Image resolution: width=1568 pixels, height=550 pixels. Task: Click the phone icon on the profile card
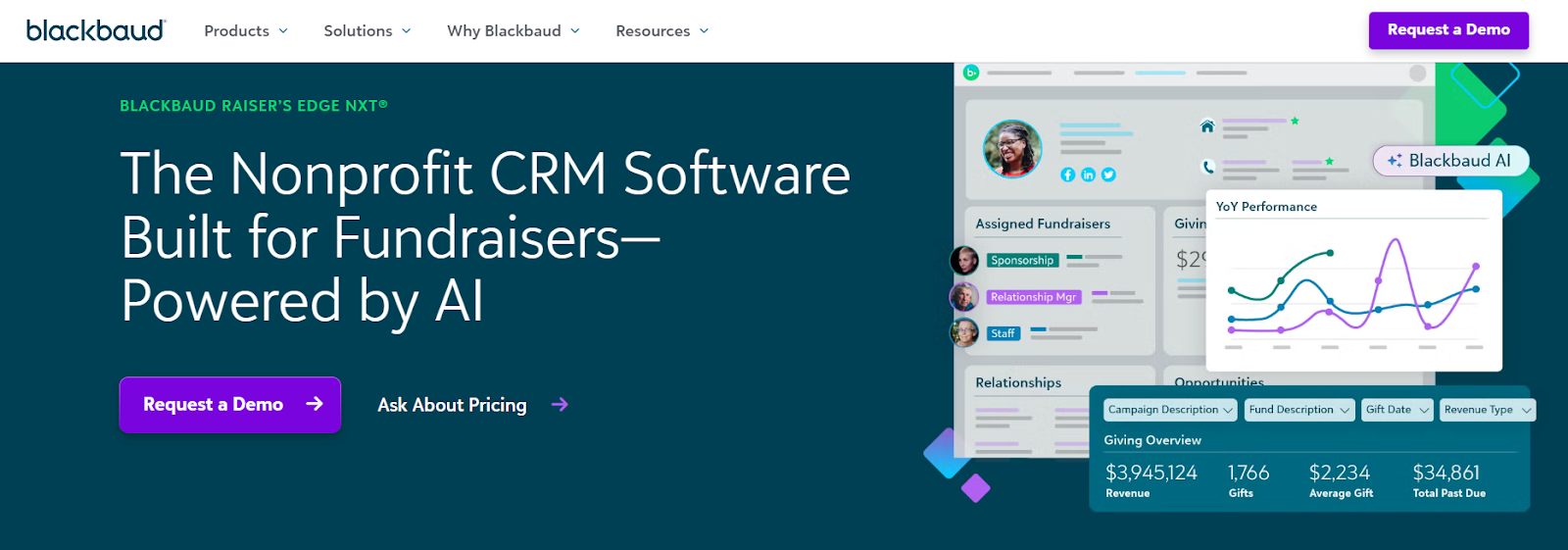point(1208,167)
